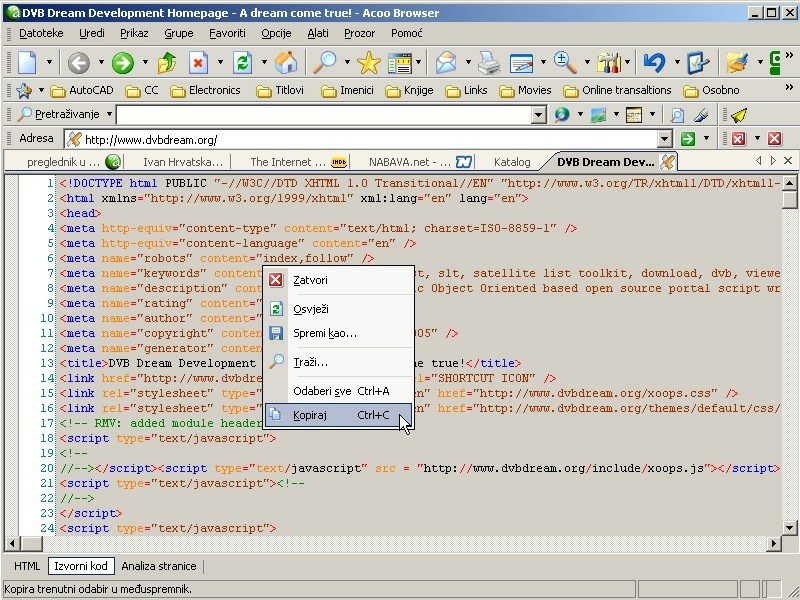This screenshot has width=800, height=600.
Task: Click the green Forward arrow icon
Action: (x=122, y=63)
